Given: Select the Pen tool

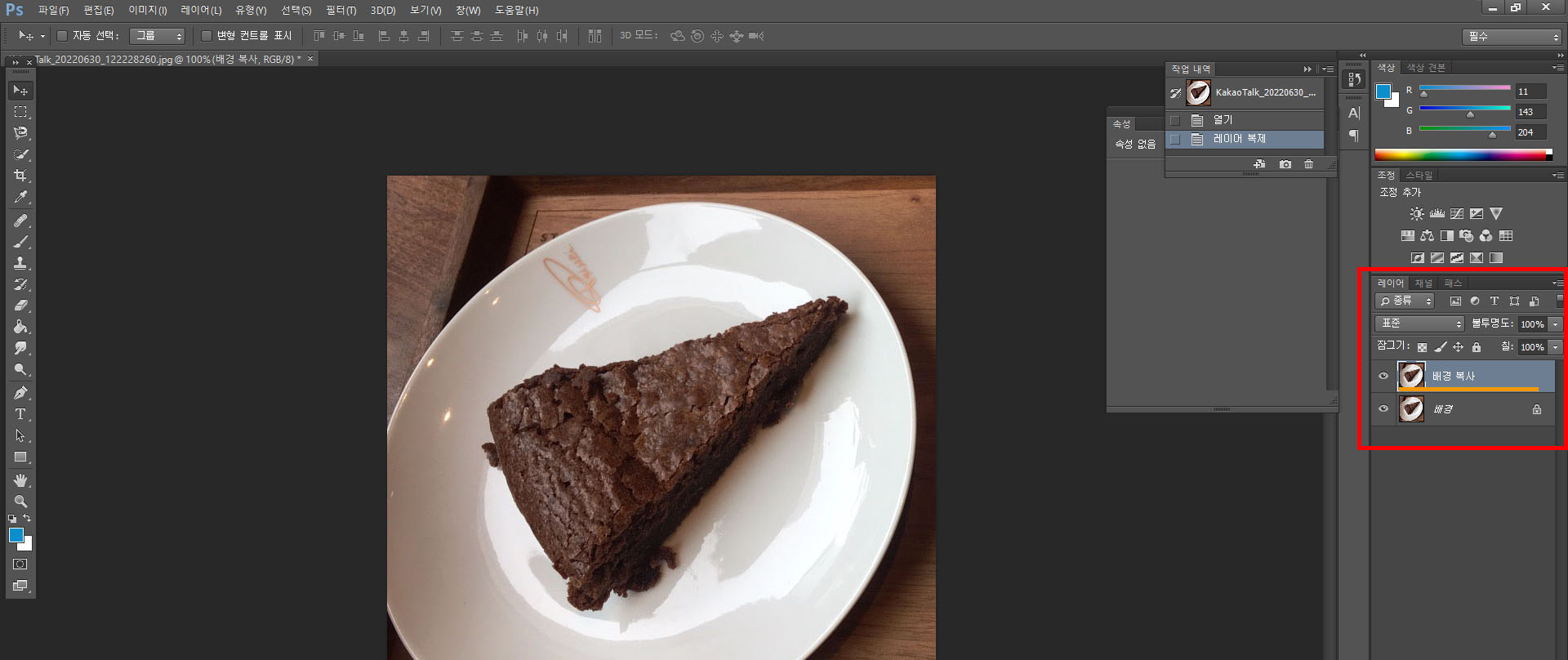Looking at the screenshot, I should pyautogui.click(x=20, y=393).
